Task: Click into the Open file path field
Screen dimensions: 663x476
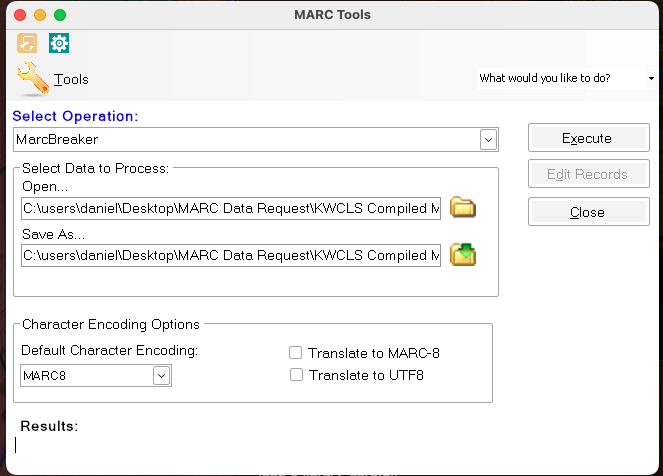Action: pyautogui.click(x=231, y=208)
